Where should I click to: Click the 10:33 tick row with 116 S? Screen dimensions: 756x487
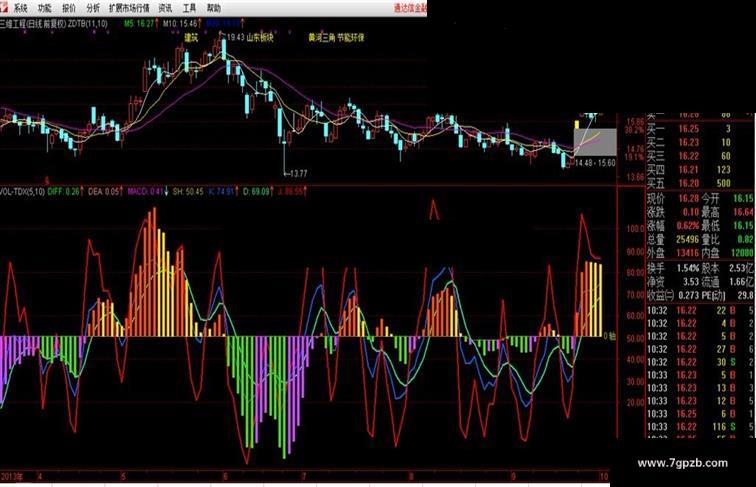click(x=700, y=427)
